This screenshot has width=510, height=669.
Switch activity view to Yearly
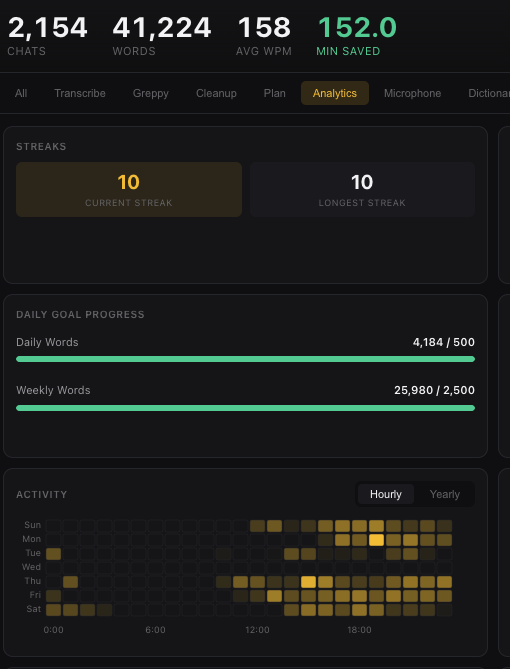(445, 494)
